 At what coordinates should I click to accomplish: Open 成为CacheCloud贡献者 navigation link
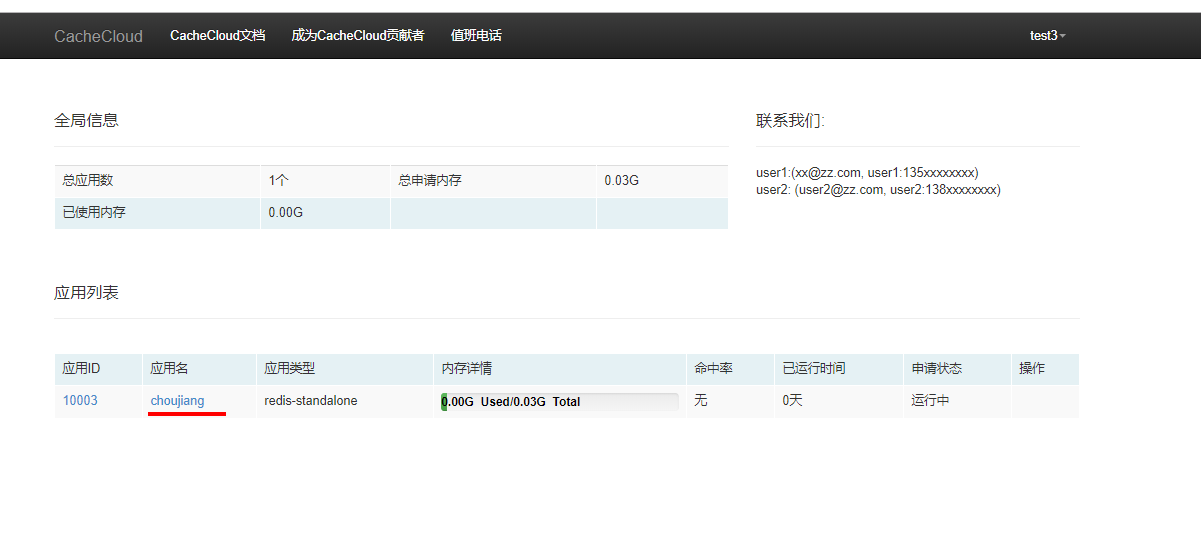click(358, 36)
